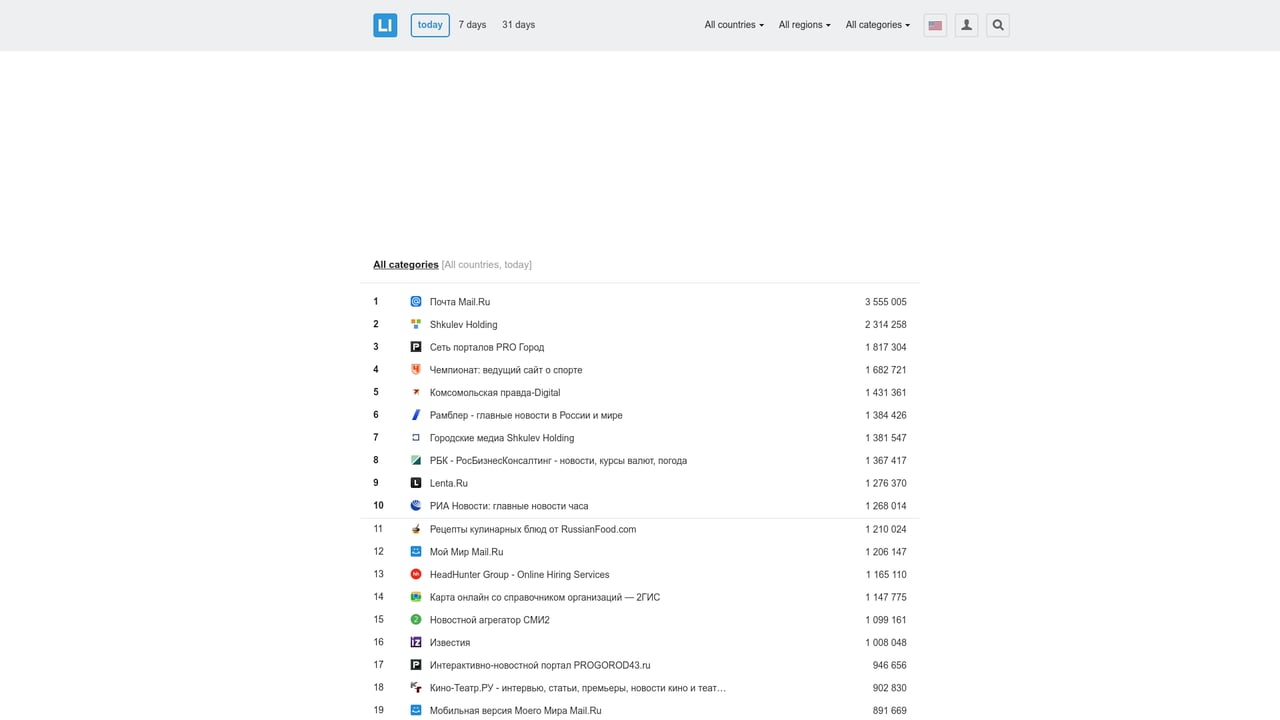Click the Почта Mail.Ru favicon
The width and height of the screenshot is (1280, 720).
coord(416,301)
